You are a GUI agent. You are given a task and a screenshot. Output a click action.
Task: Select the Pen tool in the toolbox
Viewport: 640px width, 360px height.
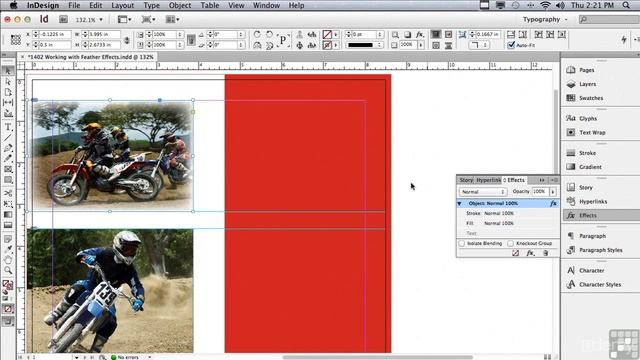(x=8, y=148)
